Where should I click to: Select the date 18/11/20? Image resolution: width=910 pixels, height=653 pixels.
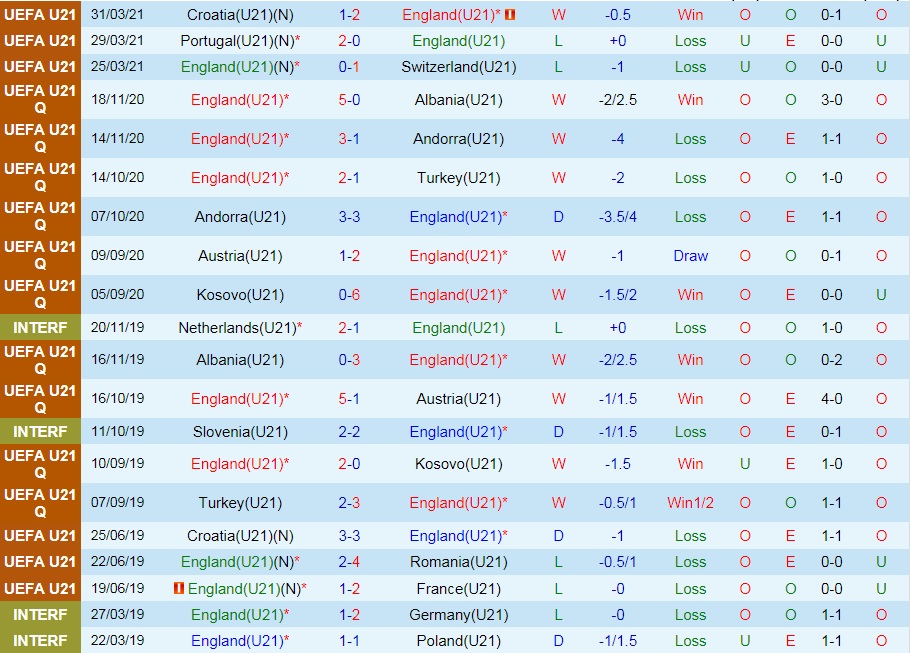pos(117,99)
